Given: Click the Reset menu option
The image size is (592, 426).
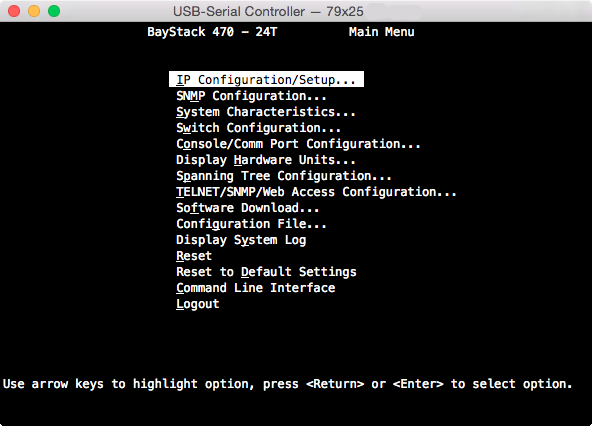Looking at the screenshot, I should pos(194,256).
